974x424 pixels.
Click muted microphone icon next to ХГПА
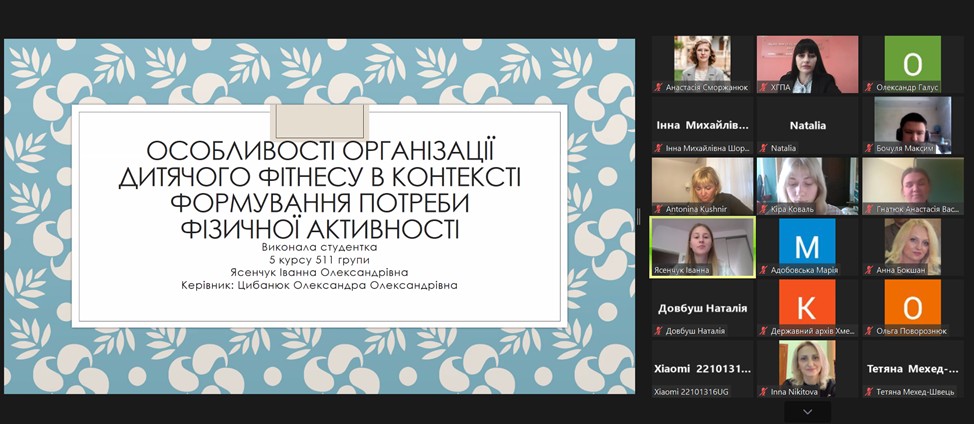coord(763,88)
